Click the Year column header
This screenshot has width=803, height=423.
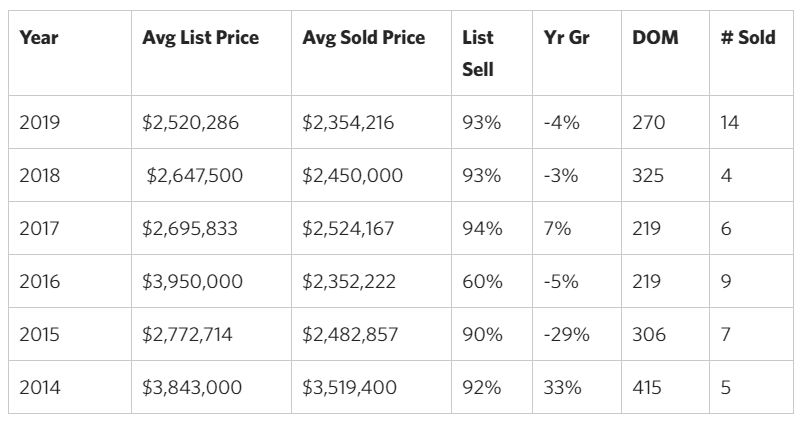[x=38, y=38]
